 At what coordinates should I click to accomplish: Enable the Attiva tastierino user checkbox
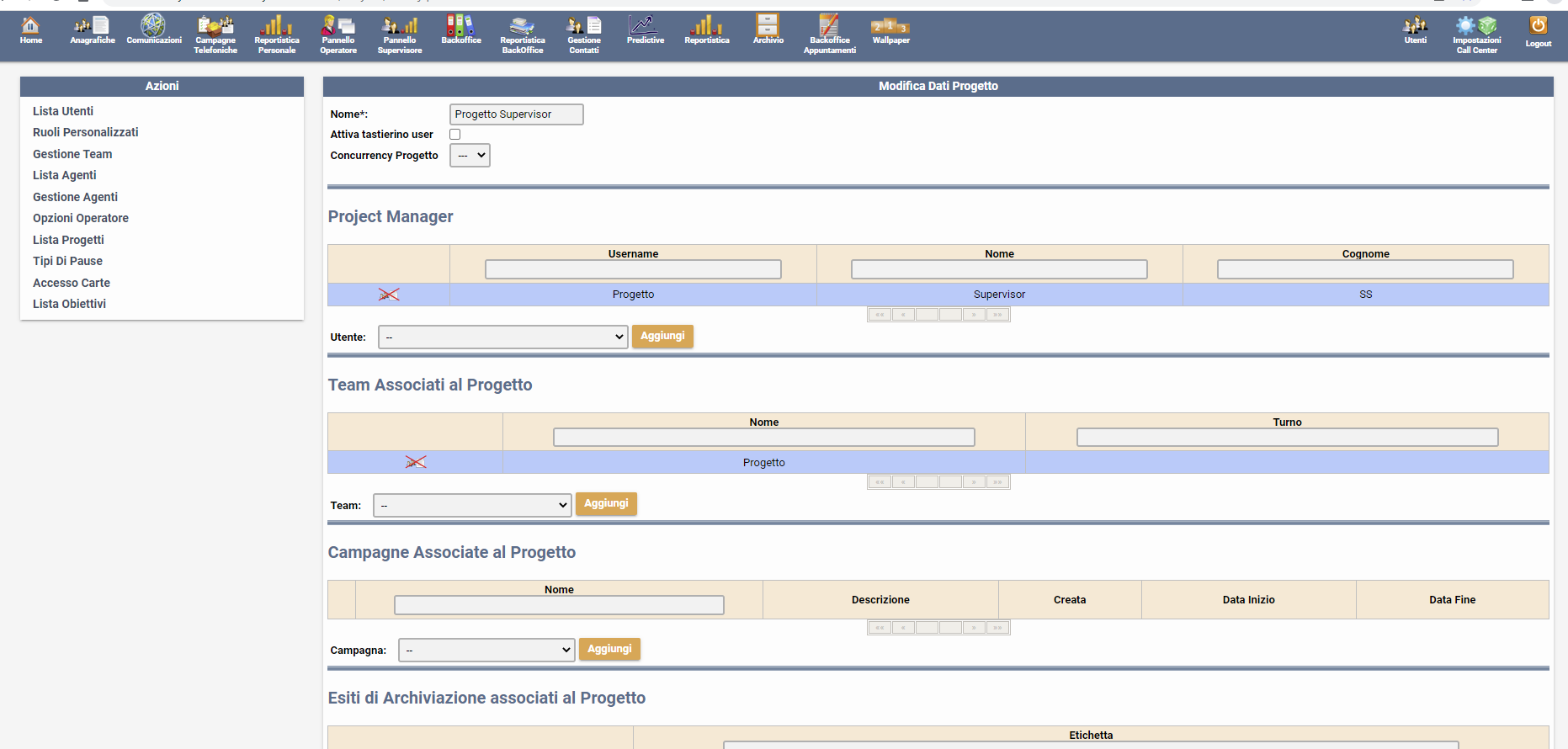(455, 135)
